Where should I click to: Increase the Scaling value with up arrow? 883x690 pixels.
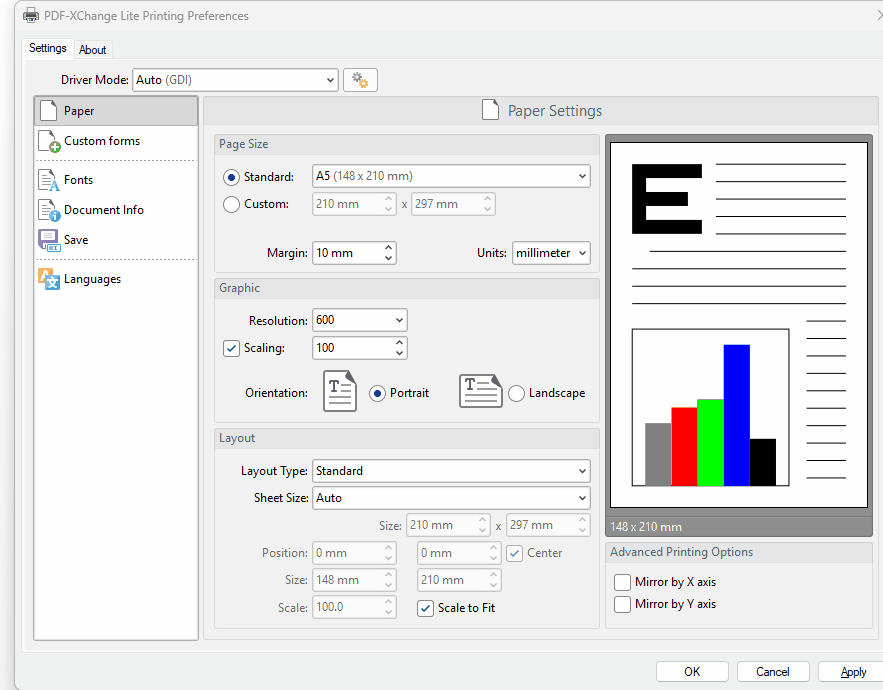pyautogui.click(x=399, y=342)
